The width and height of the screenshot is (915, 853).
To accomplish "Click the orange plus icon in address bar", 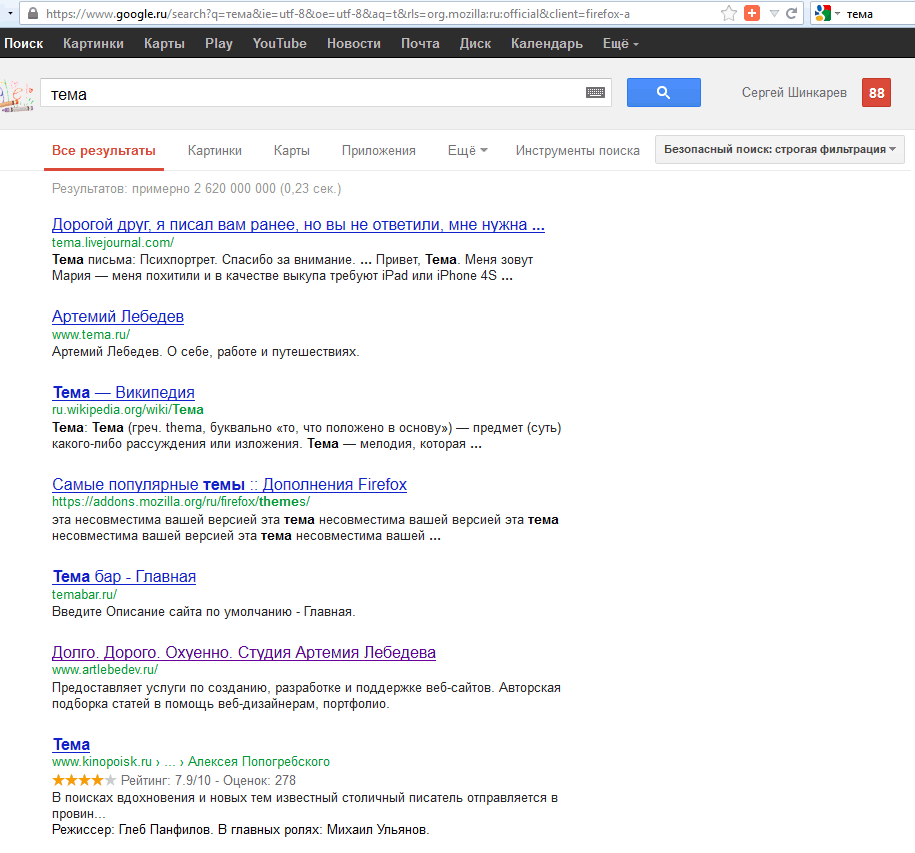I will pos(752,14).
